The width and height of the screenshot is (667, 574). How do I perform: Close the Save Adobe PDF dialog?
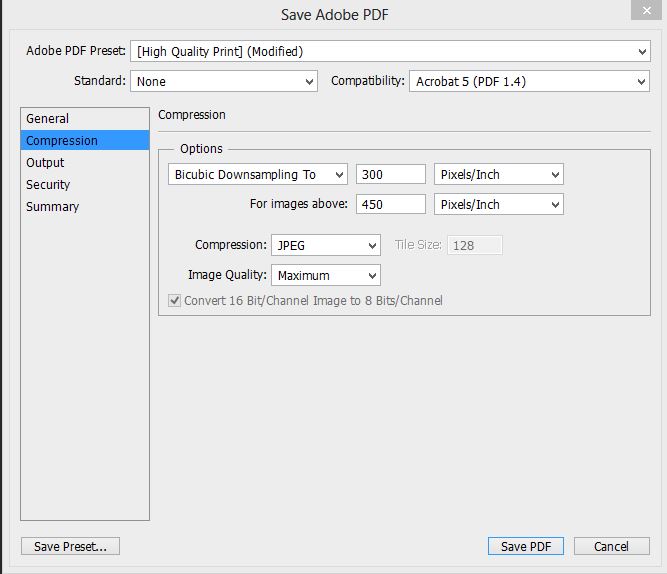[x=647, y=10]
